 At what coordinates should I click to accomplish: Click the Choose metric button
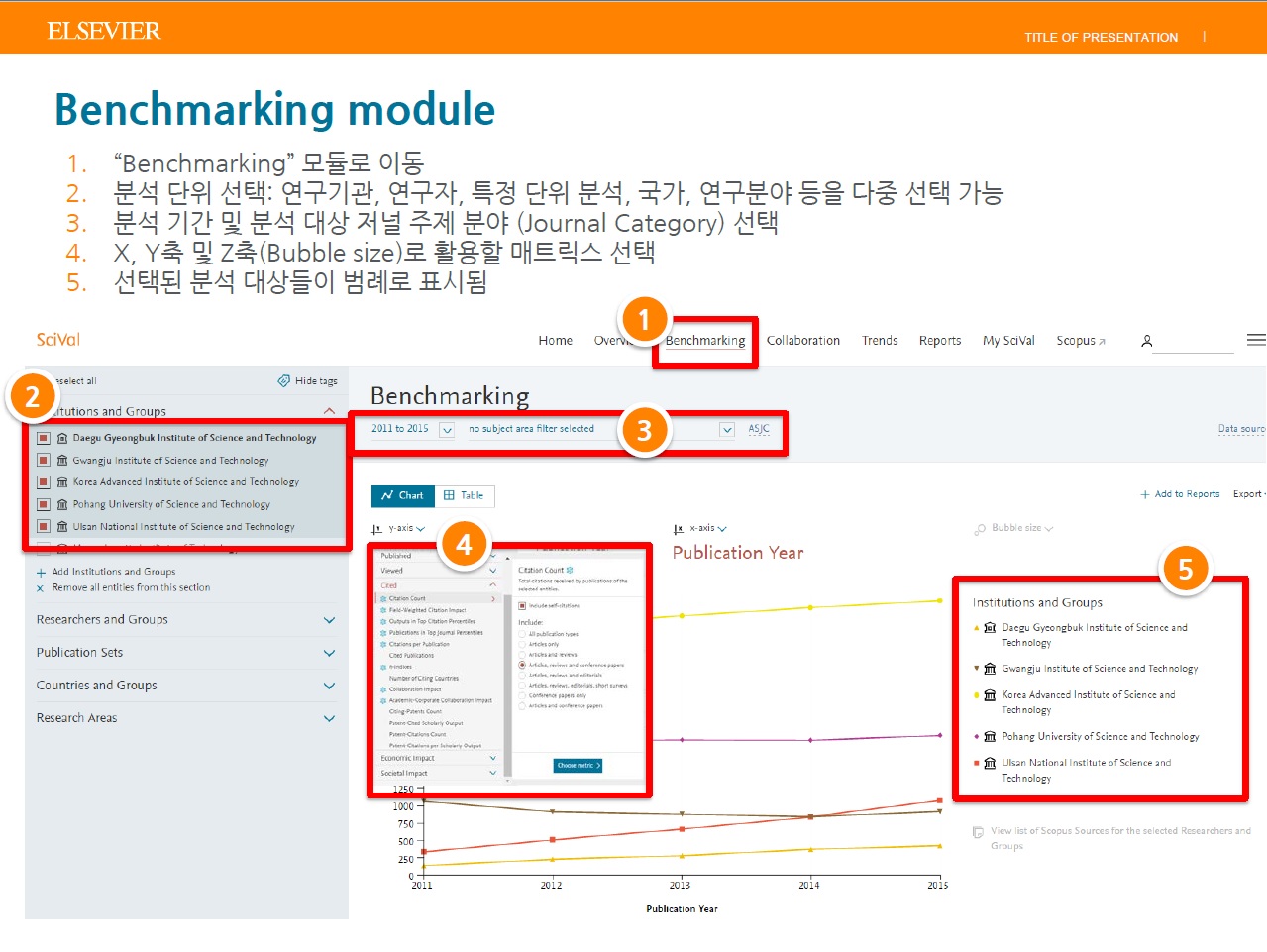[578, 766]
